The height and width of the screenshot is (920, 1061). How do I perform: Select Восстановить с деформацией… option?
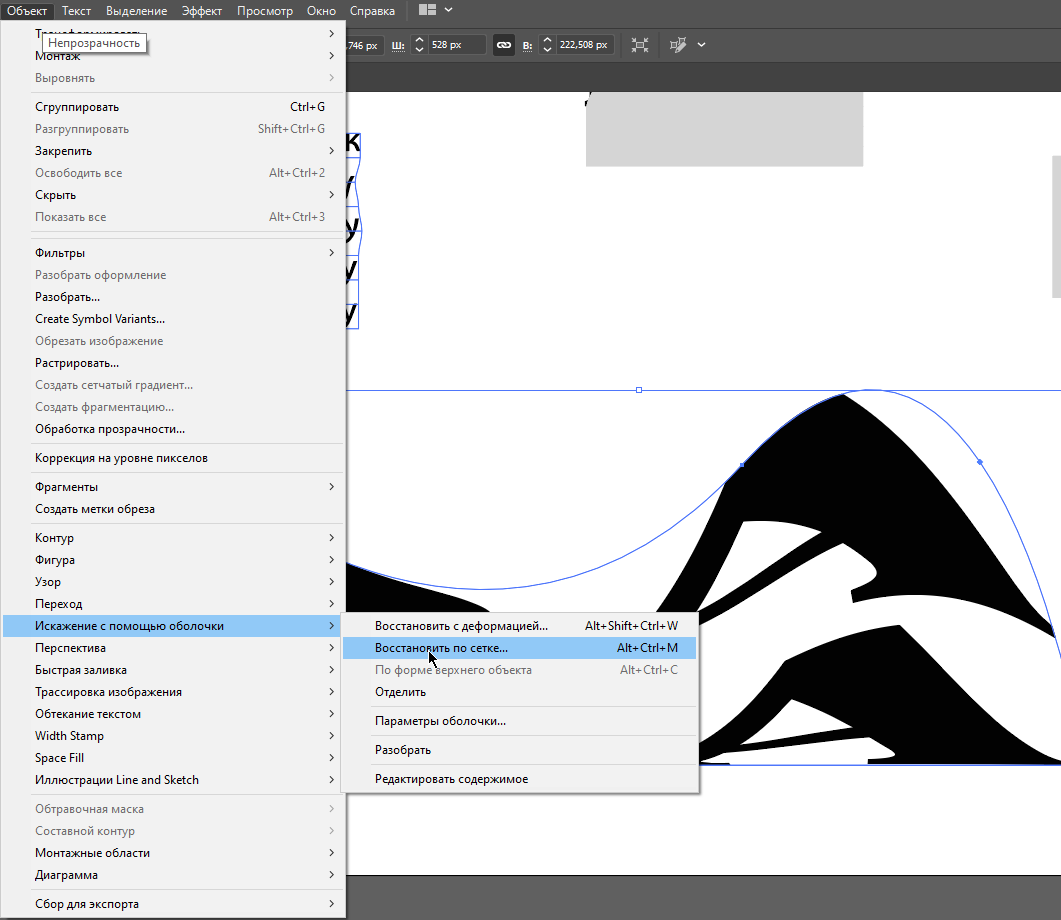pyautogui.click(x=461, y=626)
